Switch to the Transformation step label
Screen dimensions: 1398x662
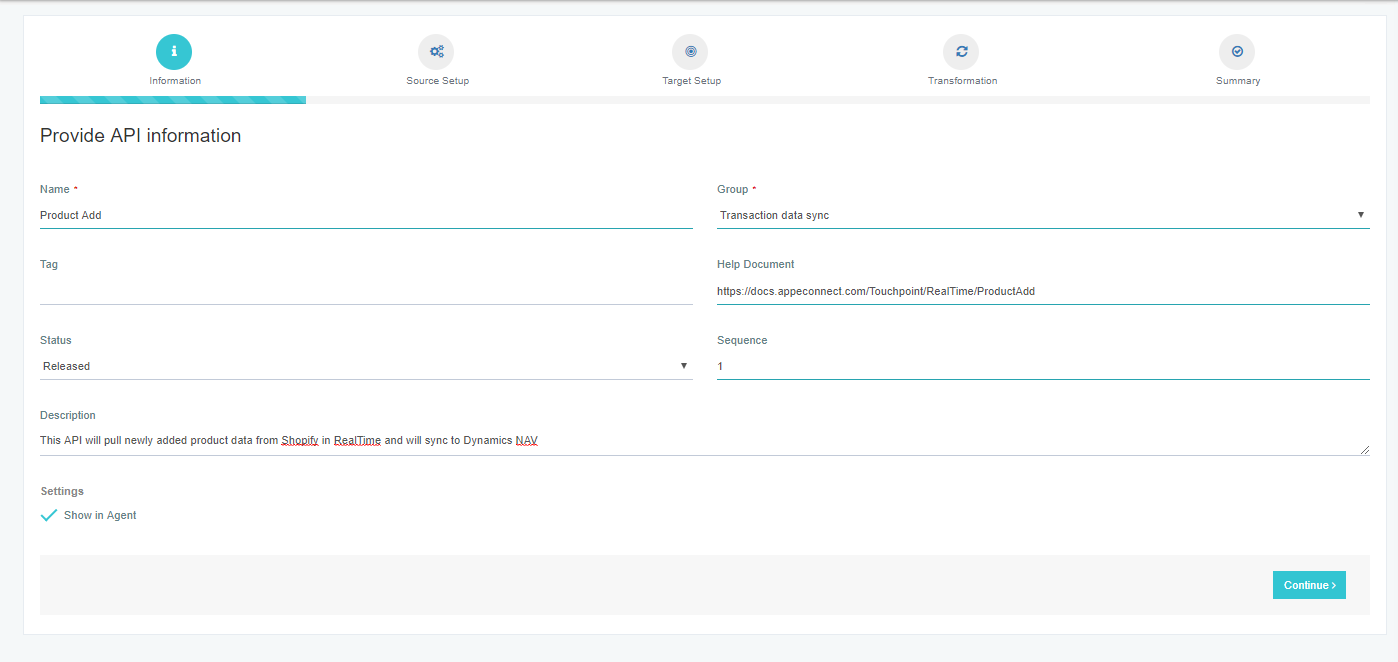(962, 81)
